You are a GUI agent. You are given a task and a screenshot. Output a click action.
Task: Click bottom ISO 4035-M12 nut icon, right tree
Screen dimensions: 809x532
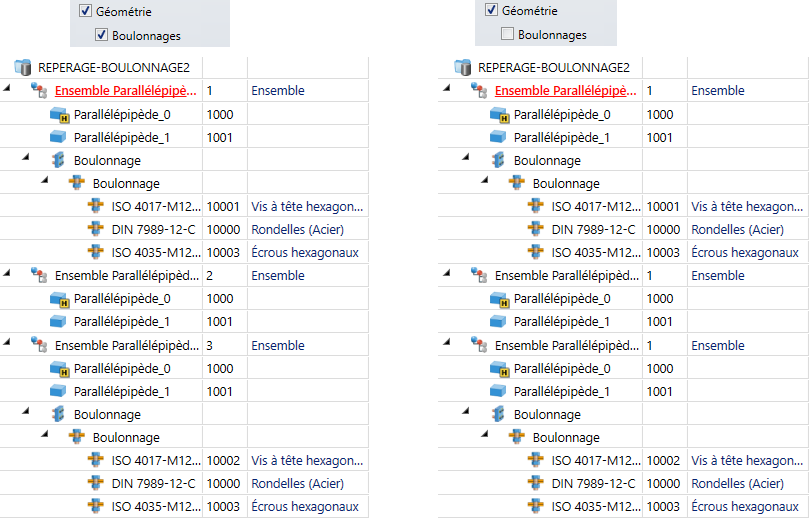(536, 507)
